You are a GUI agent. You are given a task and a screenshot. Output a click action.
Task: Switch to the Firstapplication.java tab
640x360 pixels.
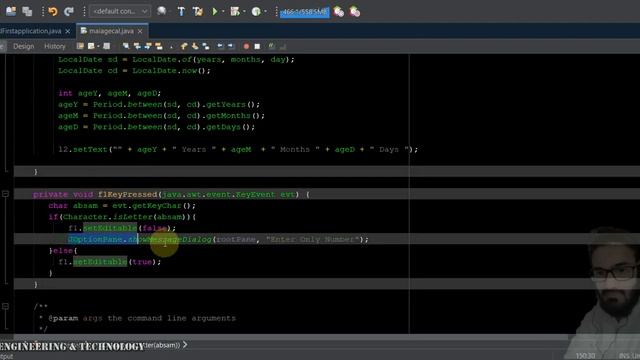31,31
